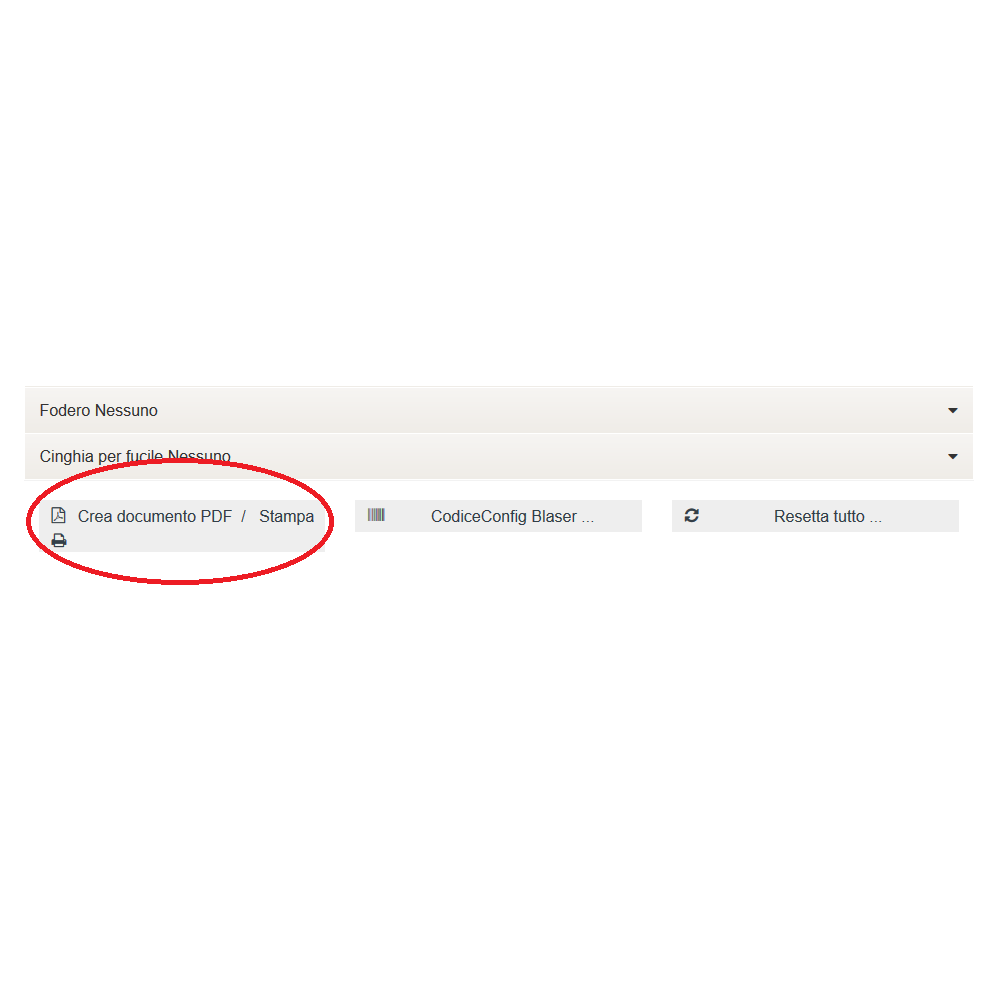
Task: Click the PDF document icon
Action: pyautogui.click(x=58, y=515)
